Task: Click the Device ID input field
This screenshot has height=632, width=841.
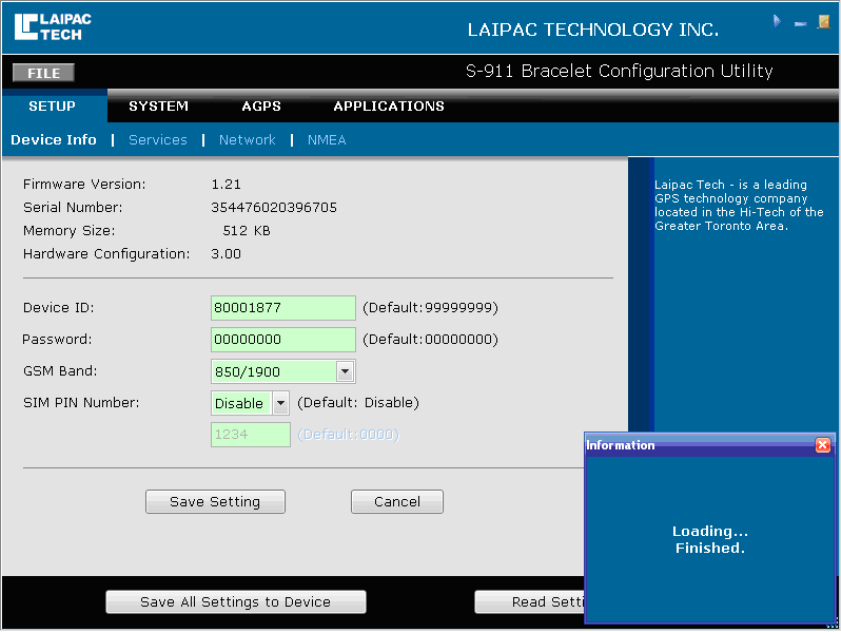Action: click(x=283, y=308)
